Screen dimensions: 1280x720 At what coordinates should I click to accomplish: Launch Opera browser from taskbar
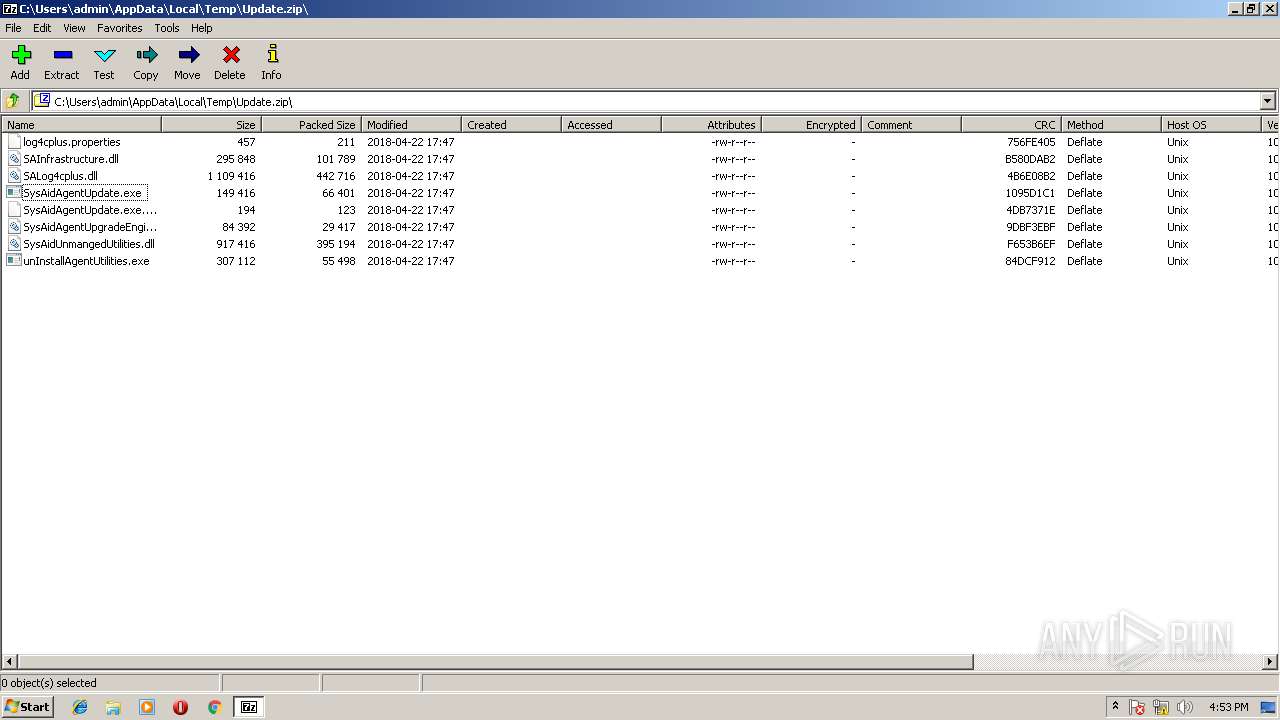point(180,707)
